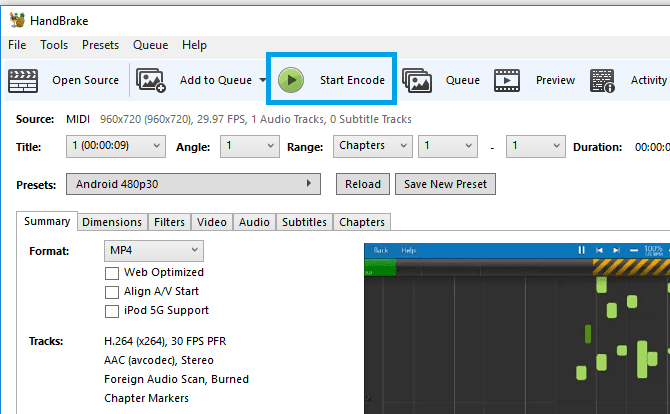The height and width of the screenshot is (414, 670).
Task: Enable the Web Optimized checkbox
Action: tap(112, 273)
